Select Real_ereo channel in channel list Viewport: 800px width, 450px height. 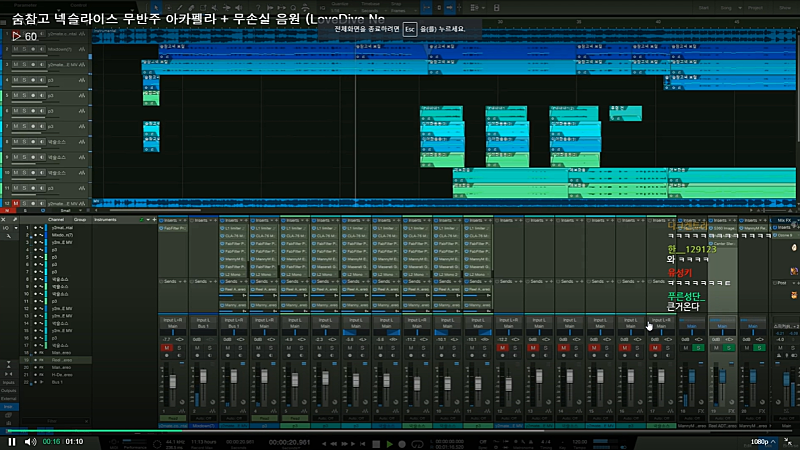coord(62,360)
